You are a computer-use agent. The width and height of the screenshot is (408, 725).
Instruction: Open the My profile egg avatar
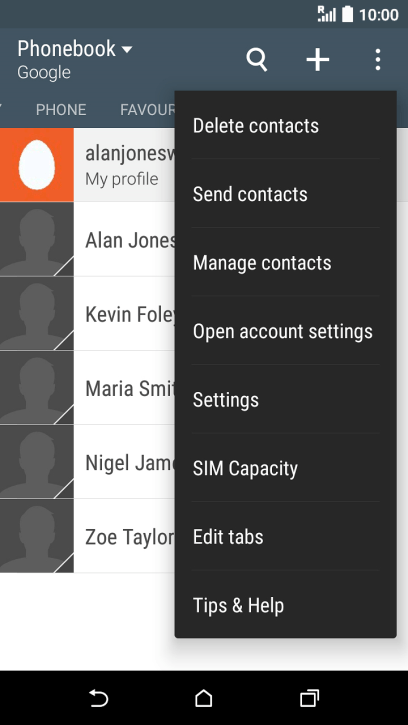(x=37, y=165)
